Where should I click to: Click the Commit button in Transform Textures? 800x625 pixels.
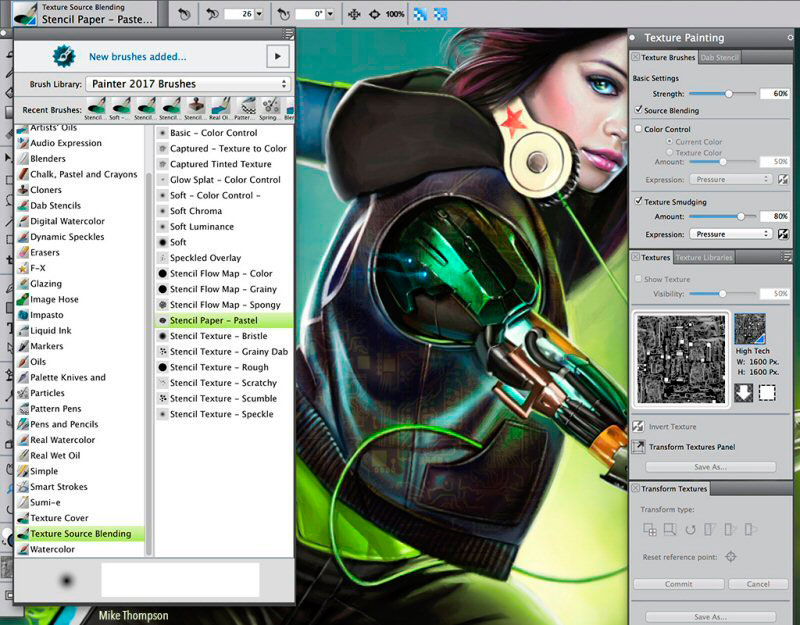679,584
